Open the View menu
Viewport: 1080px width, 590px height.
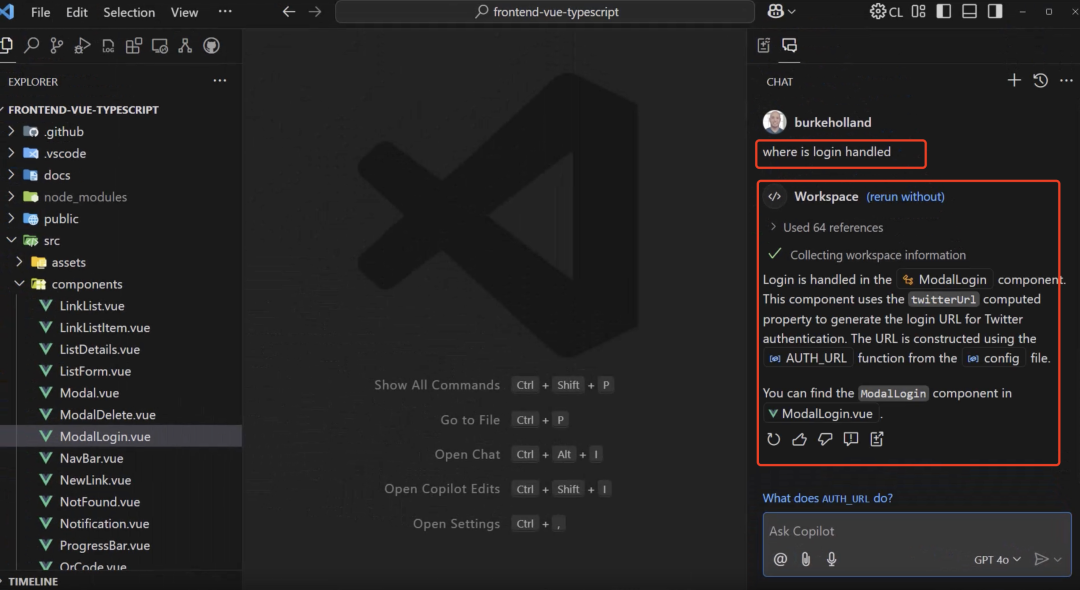184,12
